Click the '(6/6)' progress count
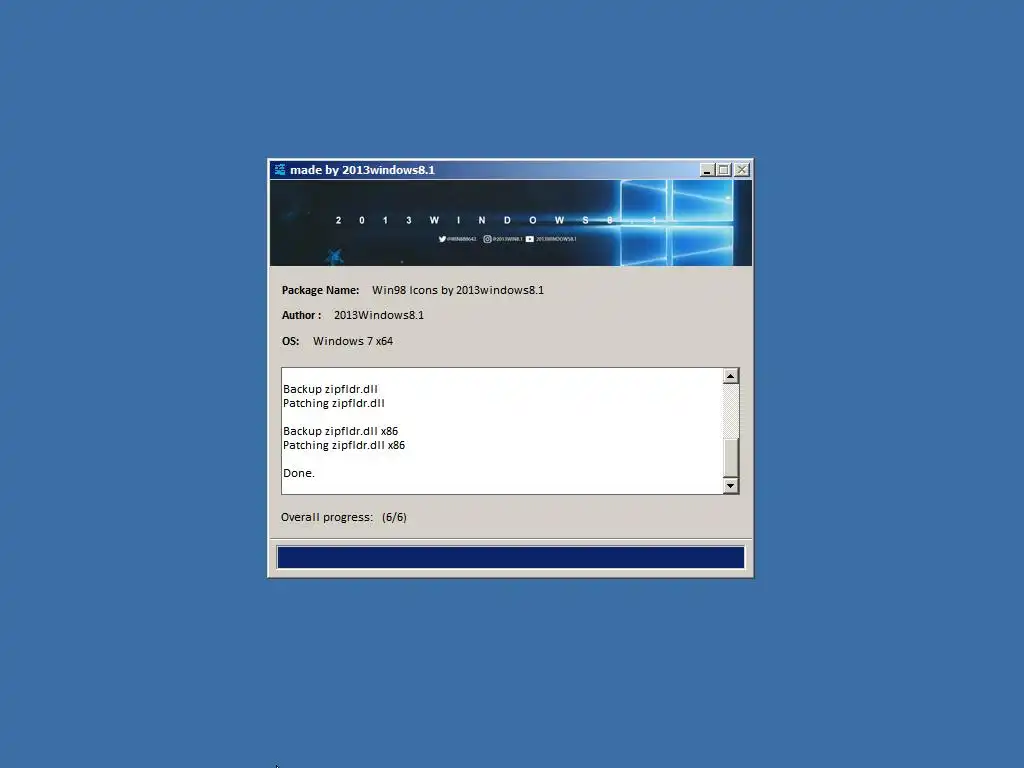Viewport: 1024px width, 768px height. point(394,517)
